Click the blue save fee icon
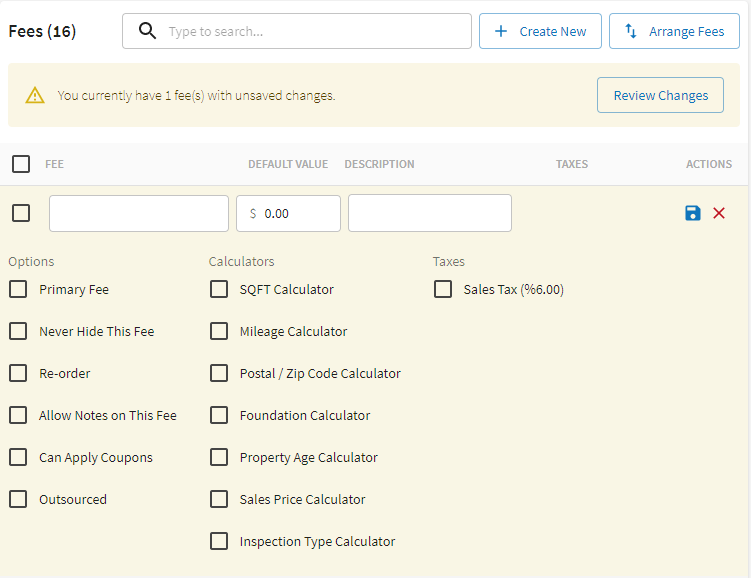 (x=693, y=213)
